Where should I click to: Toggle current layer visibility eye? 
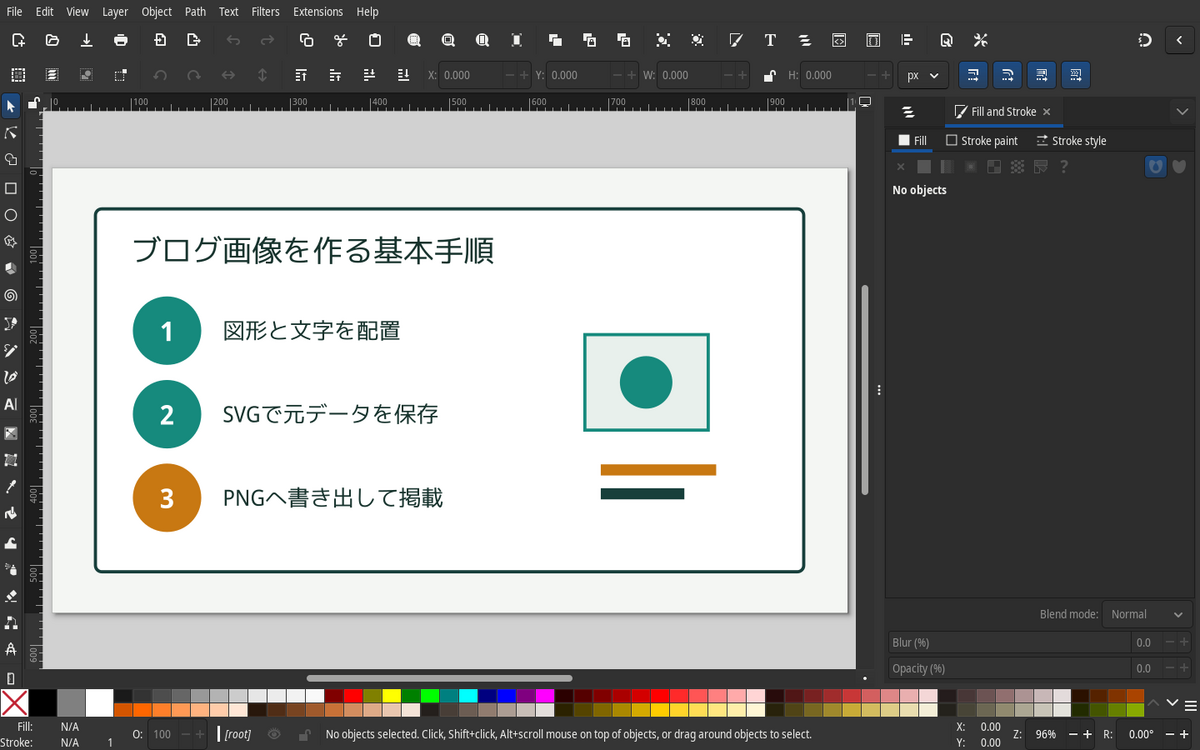(x=275, y=734)
